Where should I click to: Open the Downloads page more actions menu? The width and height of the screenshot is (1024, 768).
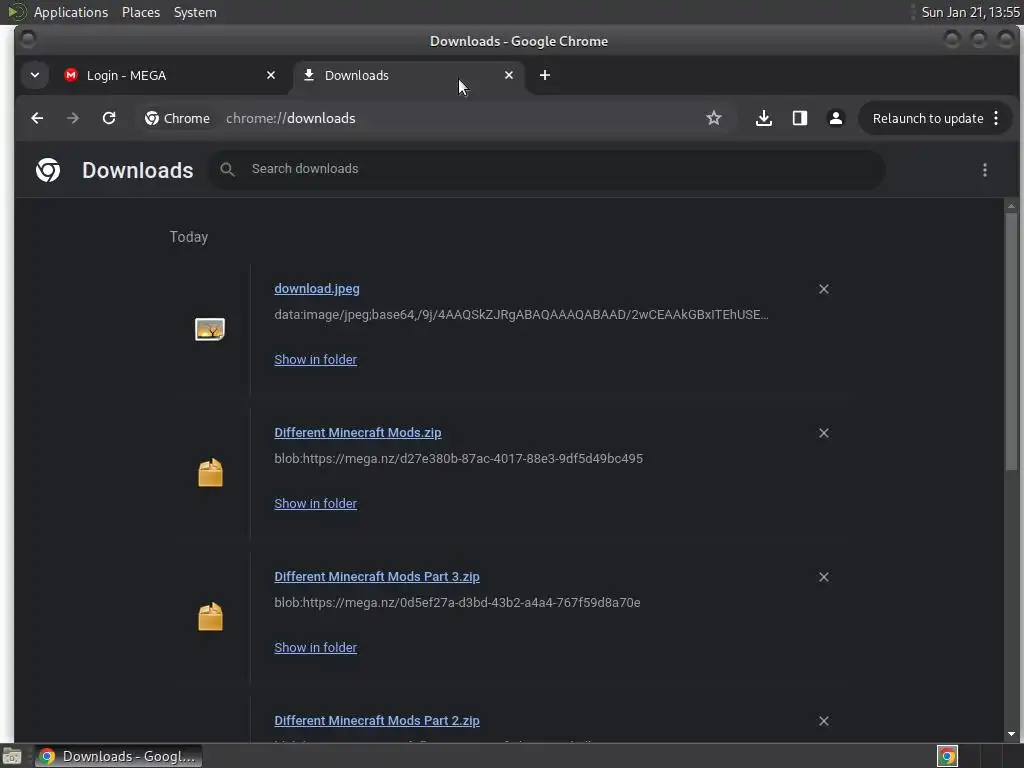(985, 170)
